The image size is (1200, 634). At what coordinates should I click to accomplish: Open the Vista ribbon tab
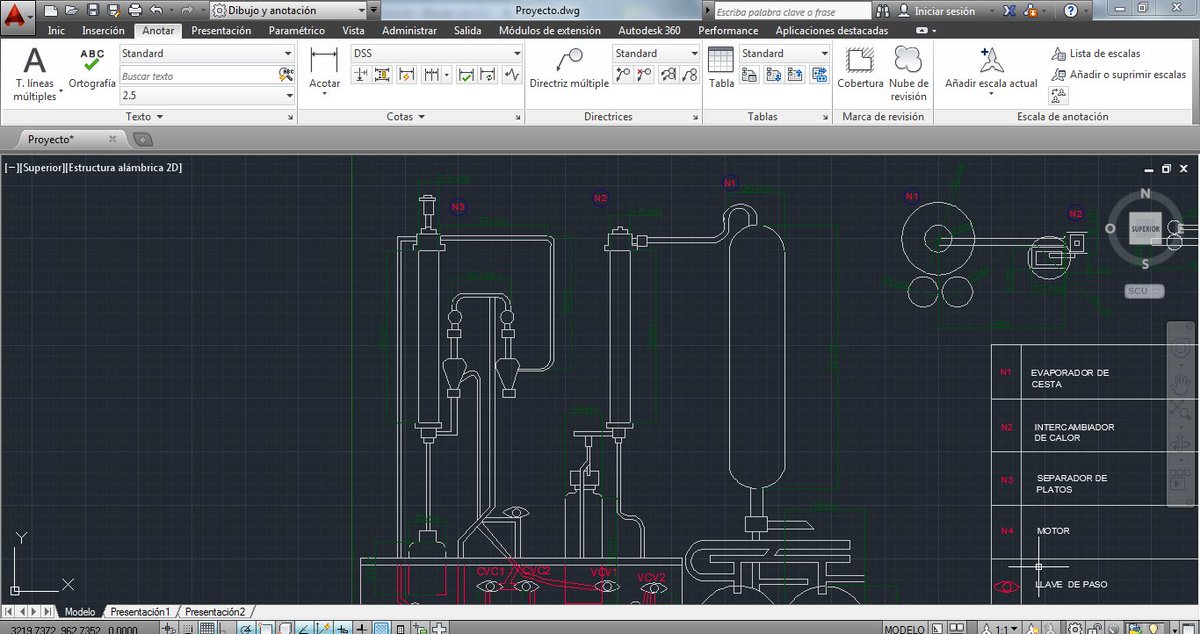[353, 31]
